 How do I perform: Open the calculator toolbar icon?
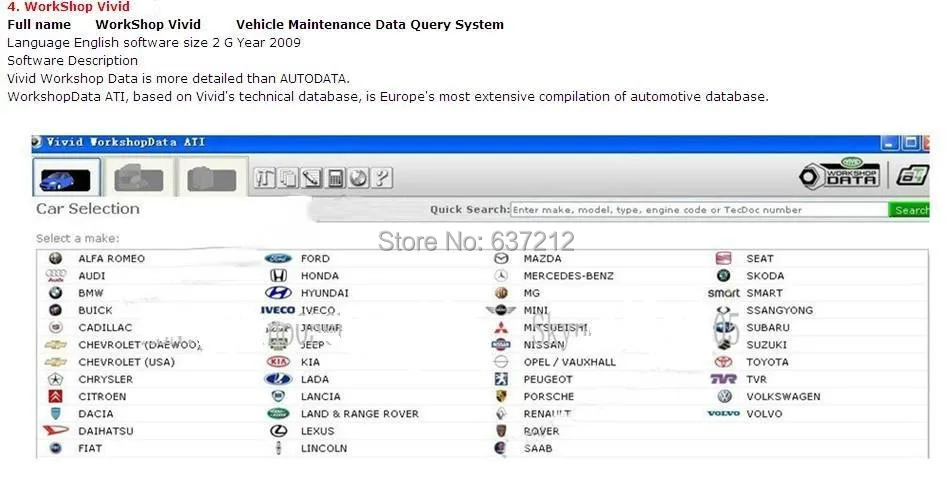pos(335,178)
